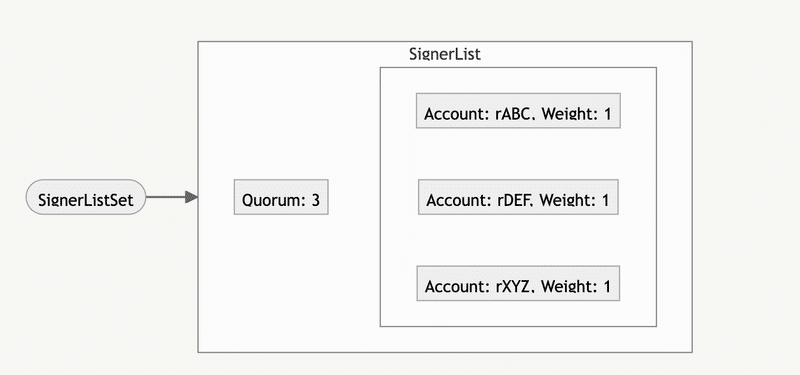The image size is (800, 375).
Task: Click Weight: 1 in the rDEF box
Action: 574,200
